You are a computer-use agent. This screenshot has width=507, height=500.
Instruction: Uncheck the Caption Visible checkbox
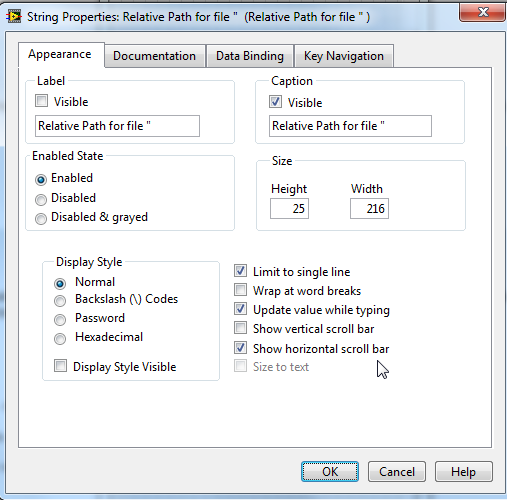pos(275,102)
